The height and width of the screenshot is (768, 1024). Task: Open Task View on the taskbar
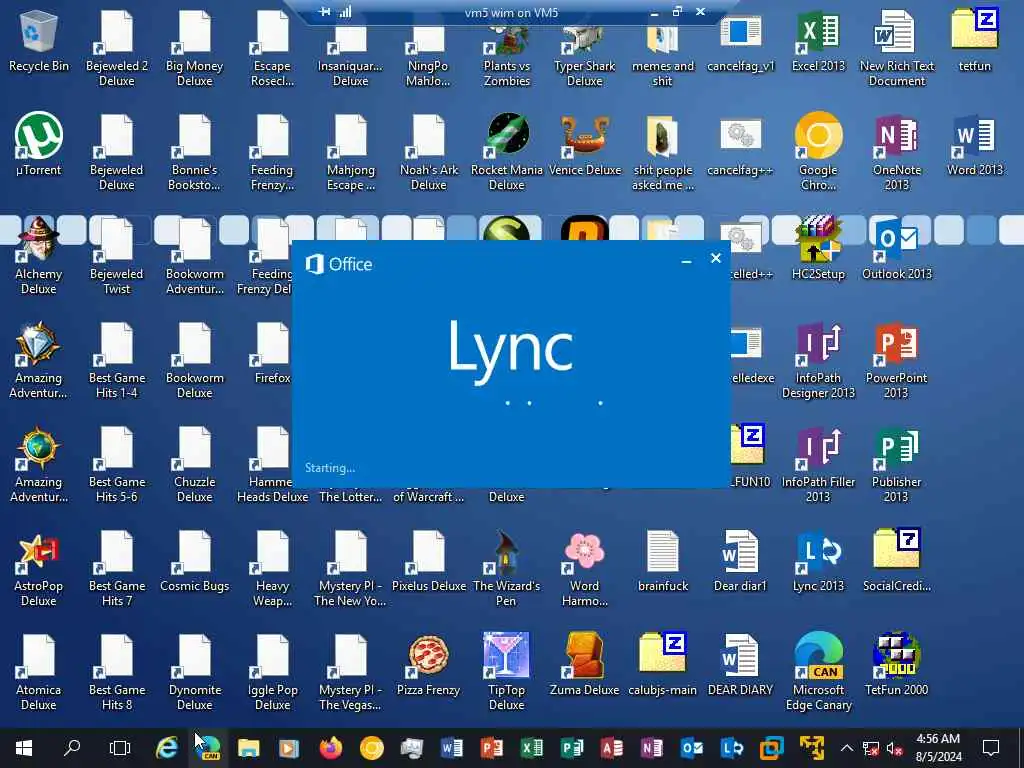tap(120, 748)
